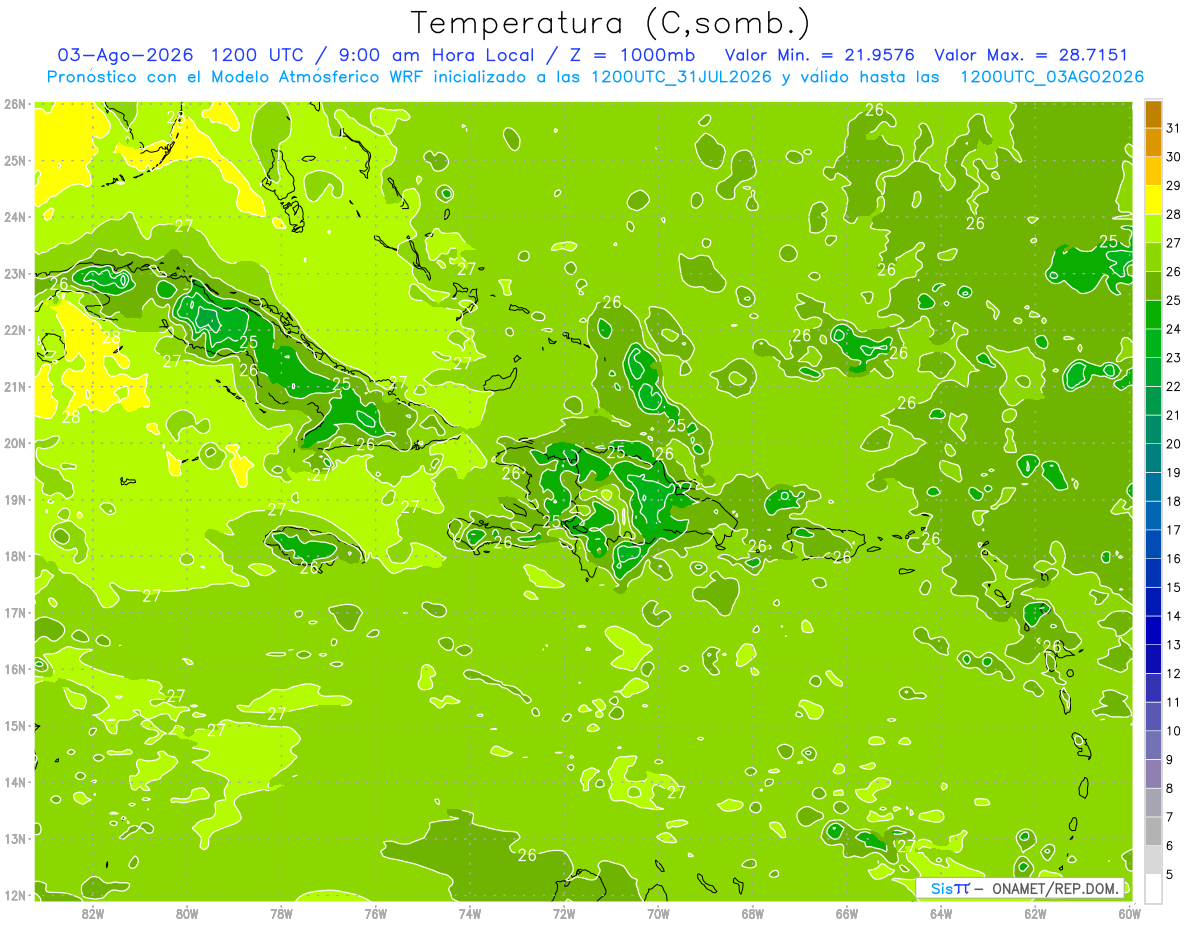Click the 18N latitude axis label

[15, 556]
